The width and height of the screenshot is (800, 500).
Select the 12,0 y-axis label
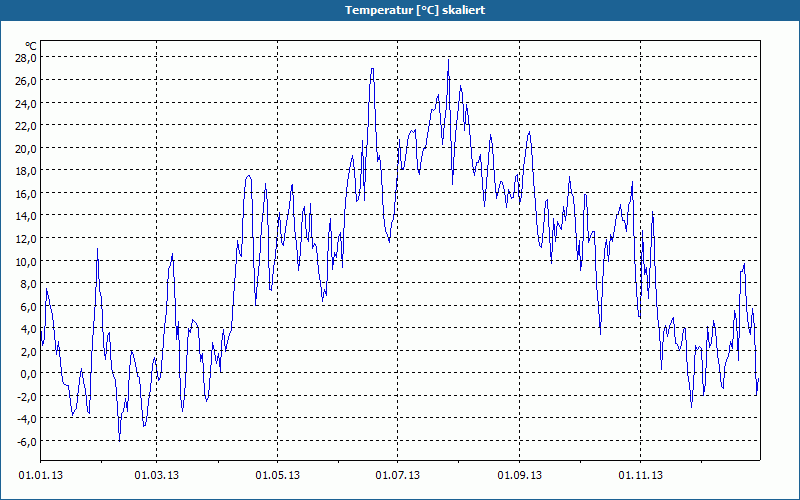tap(26, 238)
